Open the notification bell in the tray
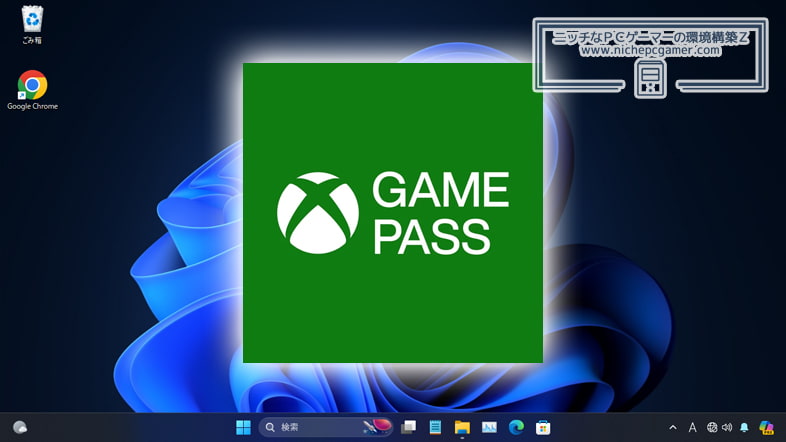This screenshot has height=442, width=786. (744, 427)
